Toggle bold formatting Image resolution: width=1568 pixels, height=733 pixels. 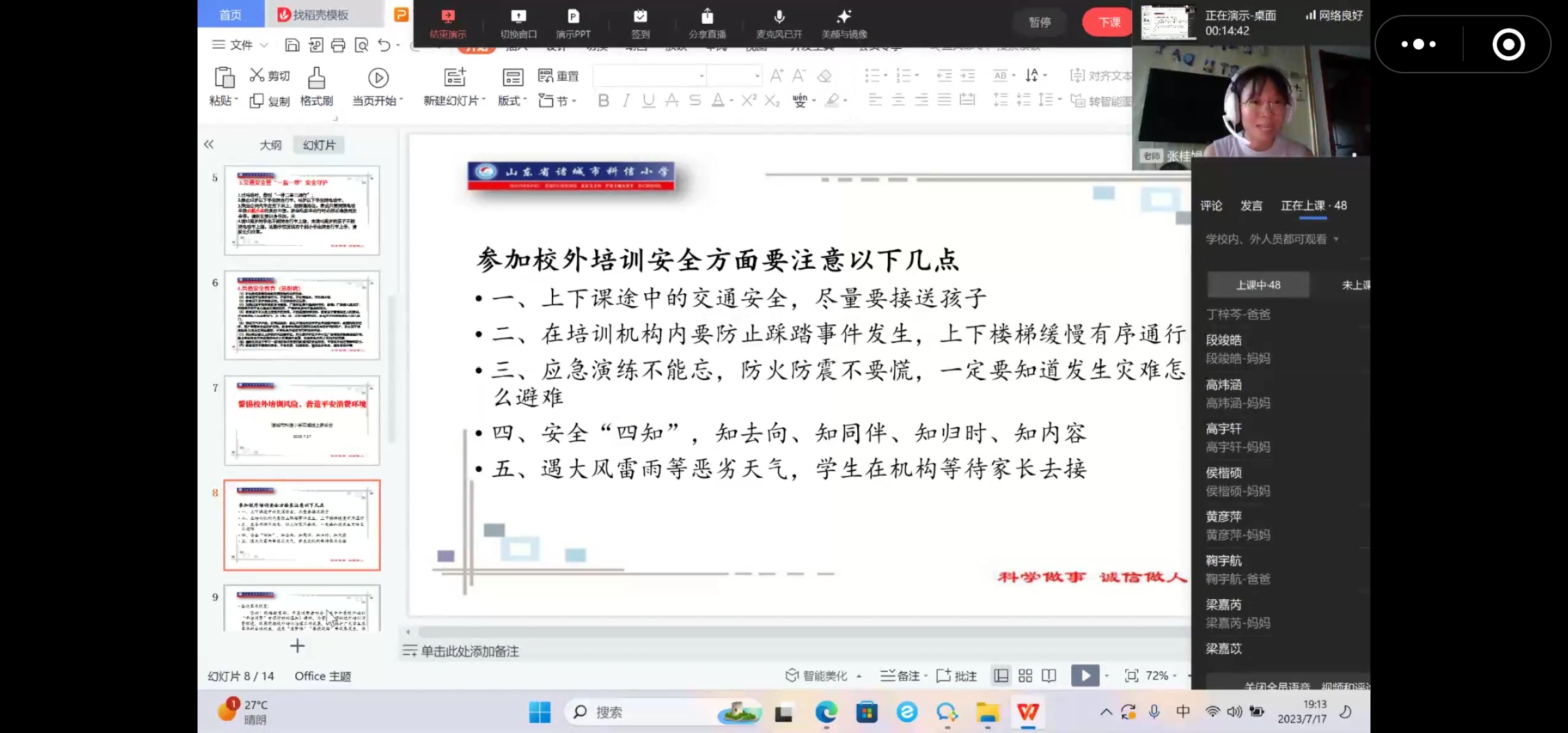[603, 100]
